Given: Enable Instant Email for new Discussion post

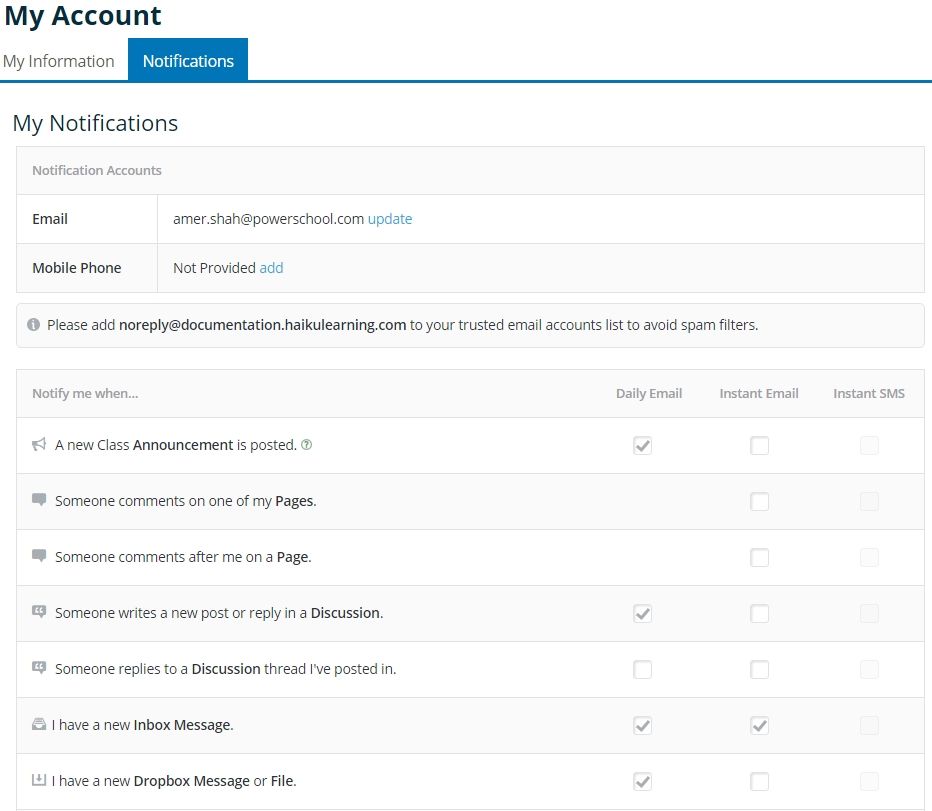Looking at the screenshot, I should [x=759, y=614].
